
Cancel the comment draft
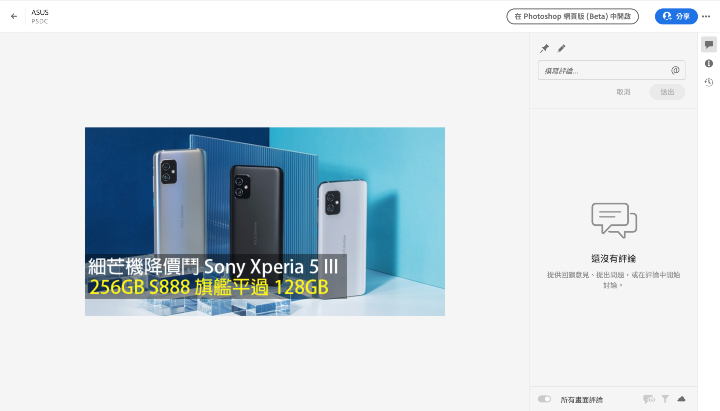tap(623, 92)
